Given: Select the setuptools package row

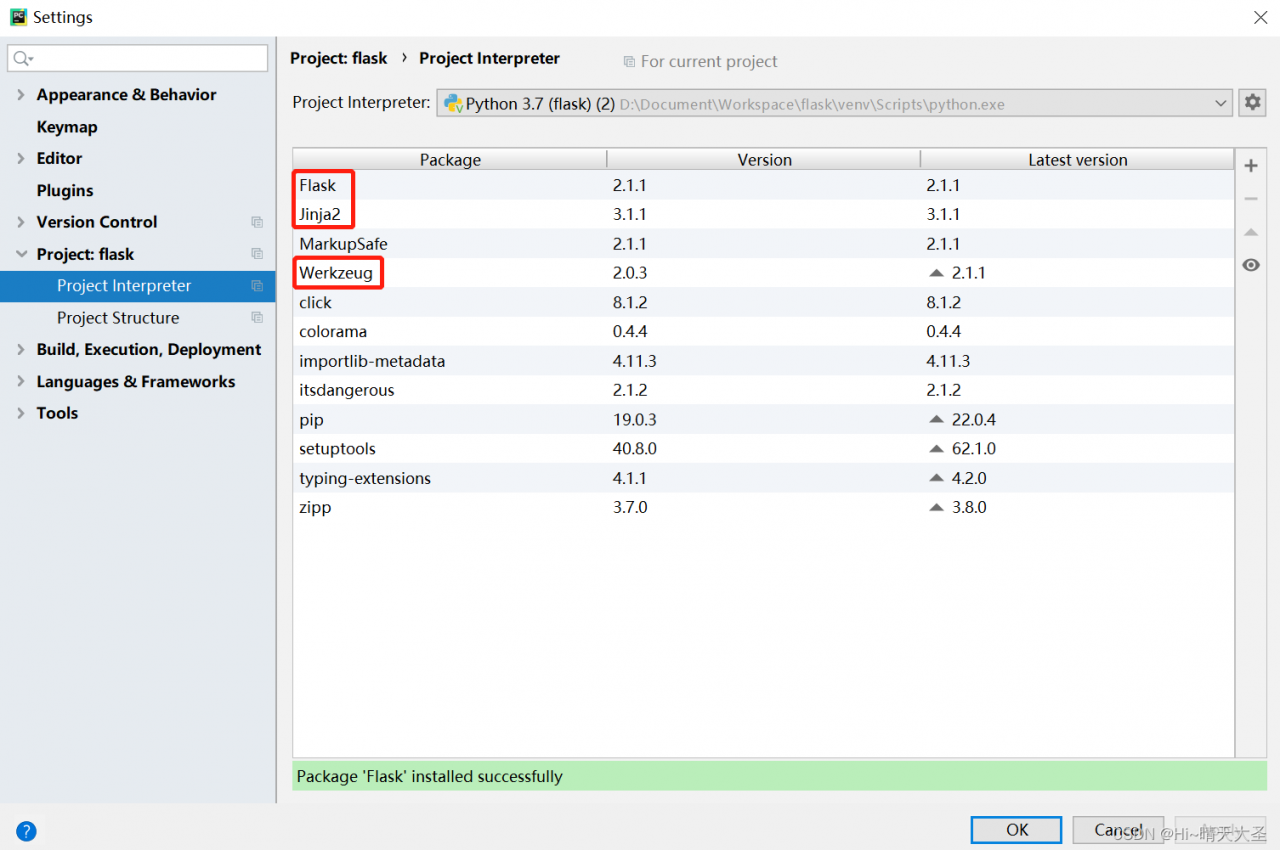Looking at the screenshot, I should tap(764, 449).
